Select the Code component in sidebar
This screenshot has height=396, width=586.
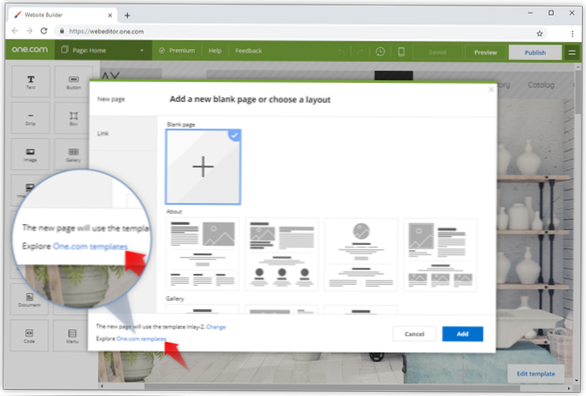click(30, 335)
